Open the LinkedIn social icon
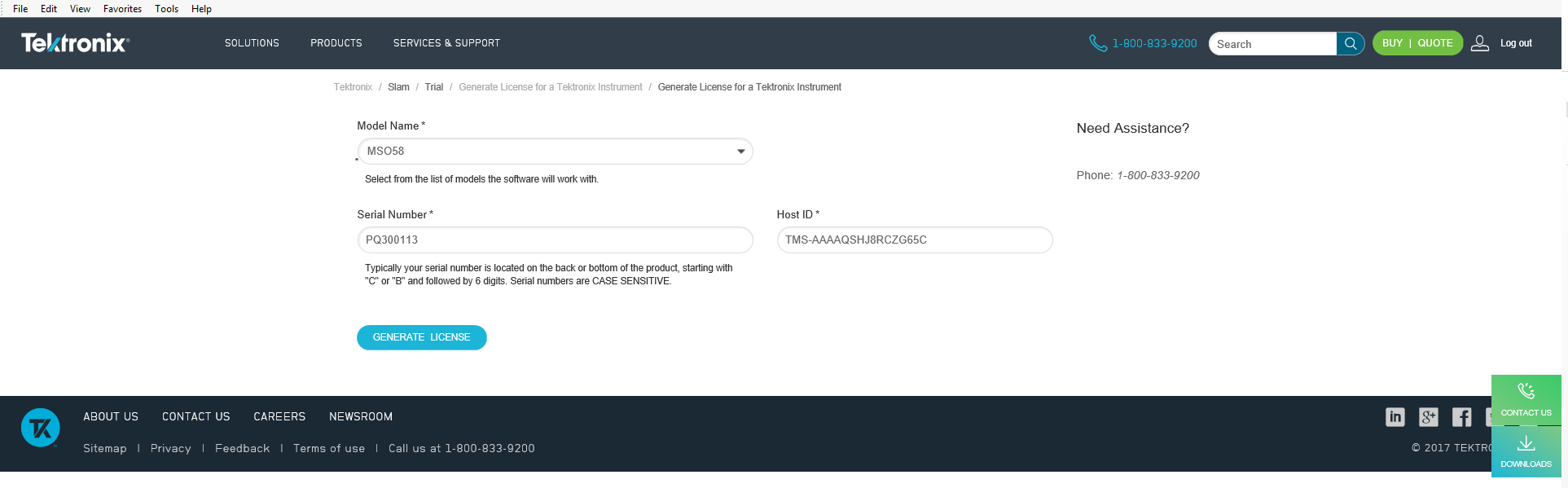1568x488 pixels. pyautogui.click(x=1395, y=417)
